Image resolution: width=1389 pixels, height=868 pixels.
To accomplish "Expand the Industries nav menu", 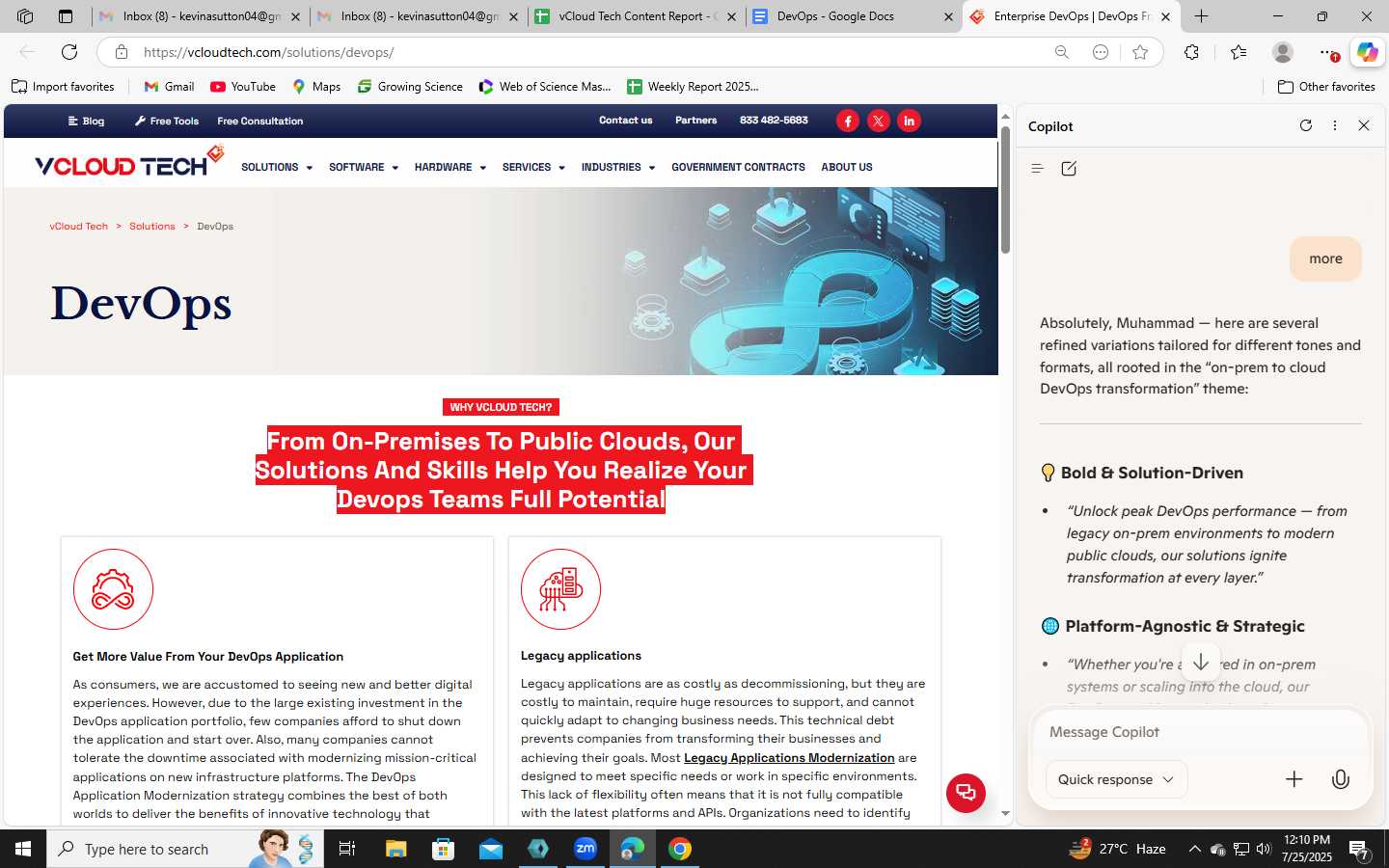I will 618,167.
